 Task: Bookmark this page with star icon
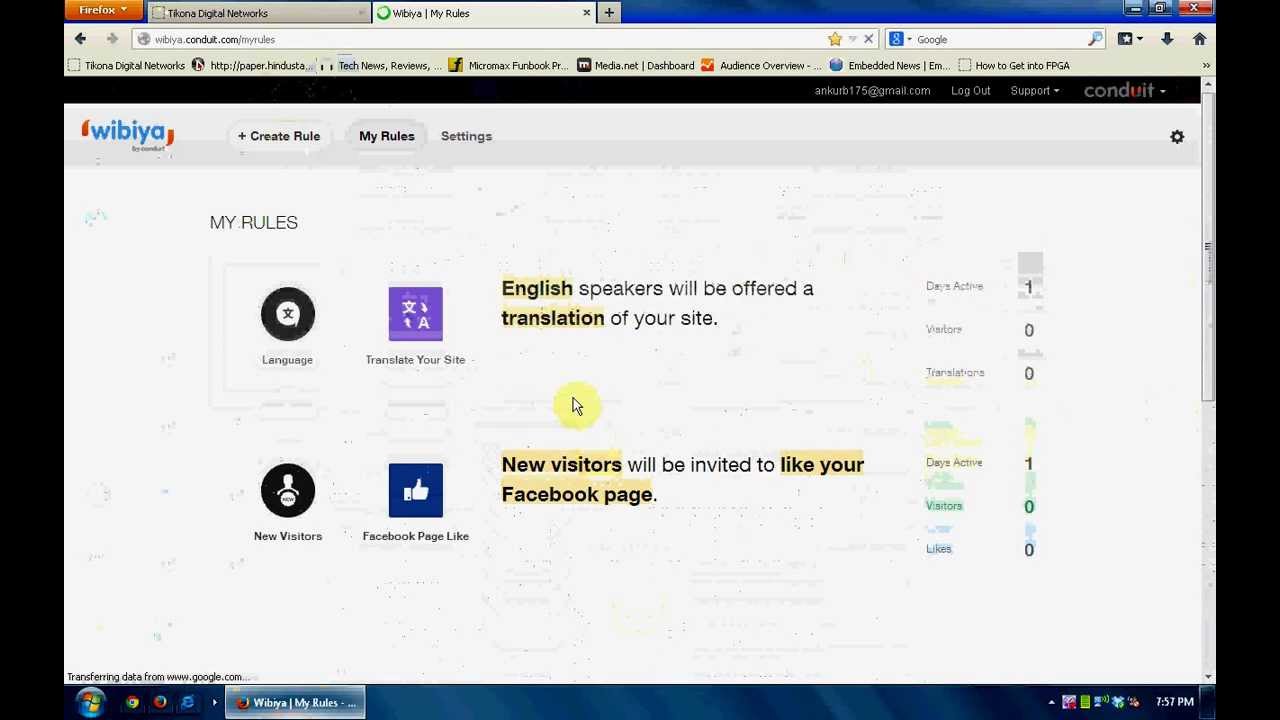pyautogui.click(x=835, y=39)
